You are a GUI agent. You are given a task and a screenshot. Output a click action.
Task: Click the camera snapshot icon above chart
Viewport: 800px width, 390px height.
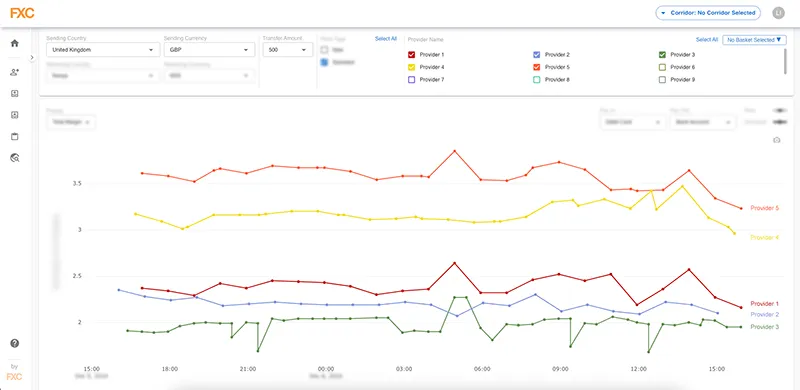coord(777,140)
